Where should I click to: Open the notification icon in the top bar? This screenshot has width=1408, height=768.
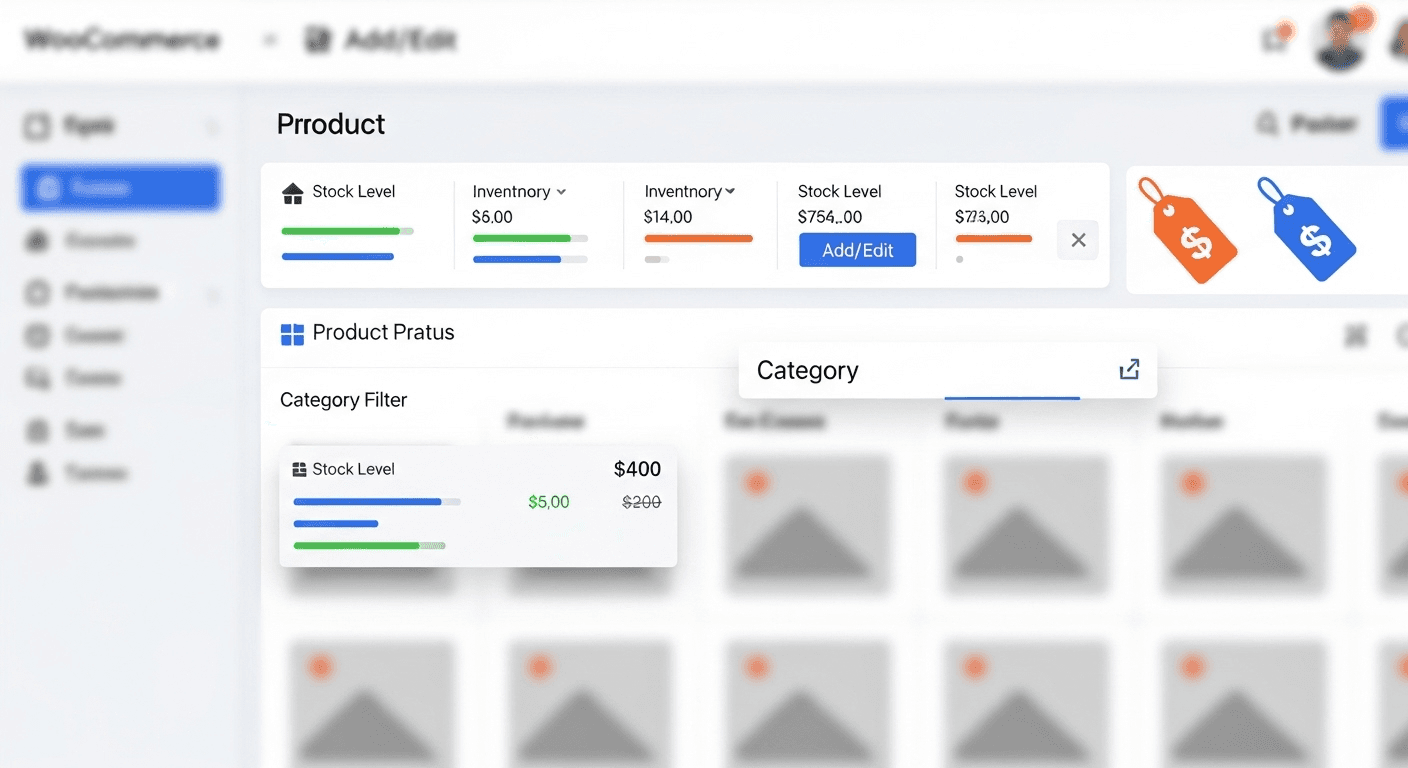[1275, 39]
